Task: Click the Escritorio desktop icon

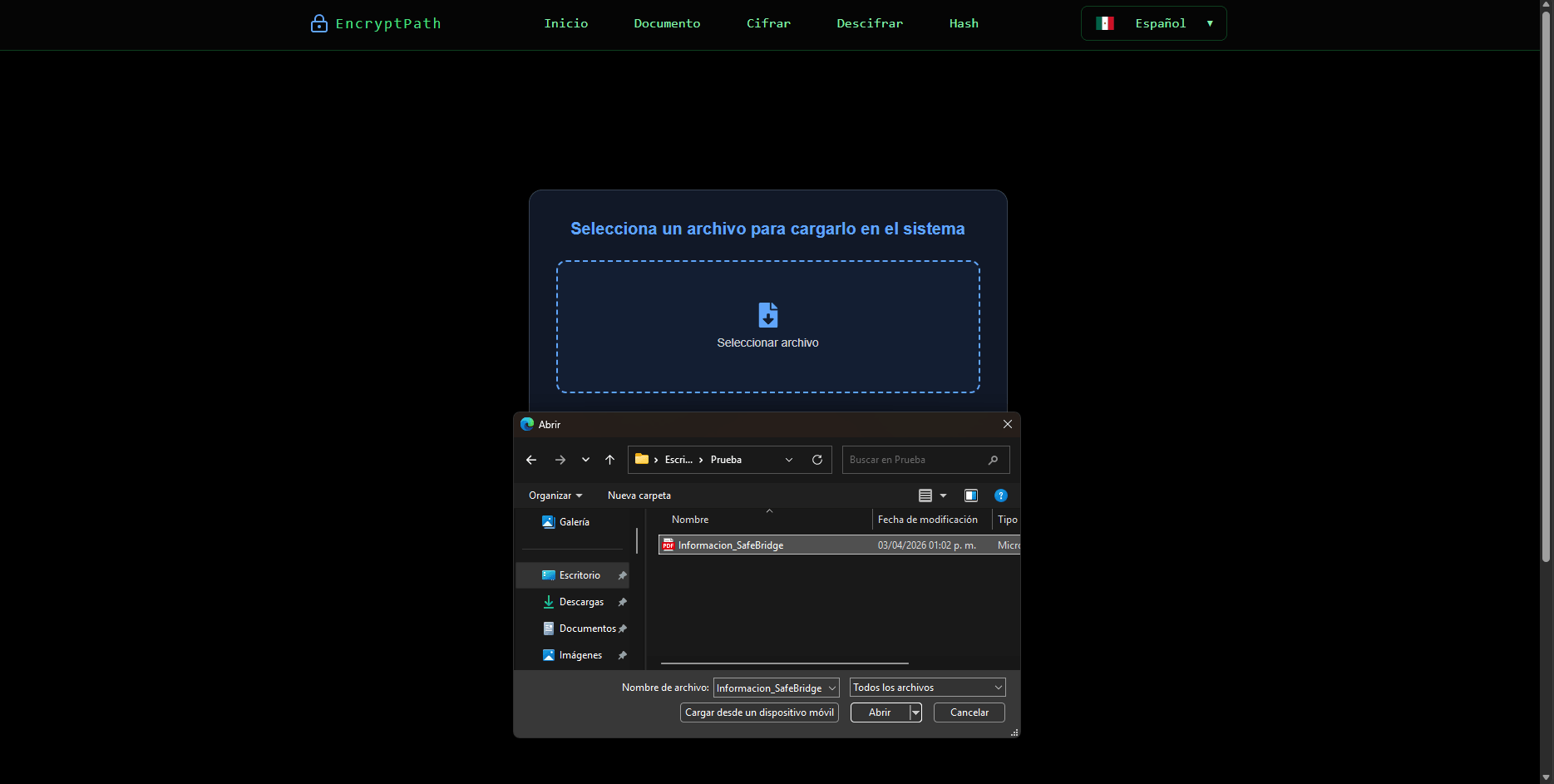Action: click(x=549, y=575)
